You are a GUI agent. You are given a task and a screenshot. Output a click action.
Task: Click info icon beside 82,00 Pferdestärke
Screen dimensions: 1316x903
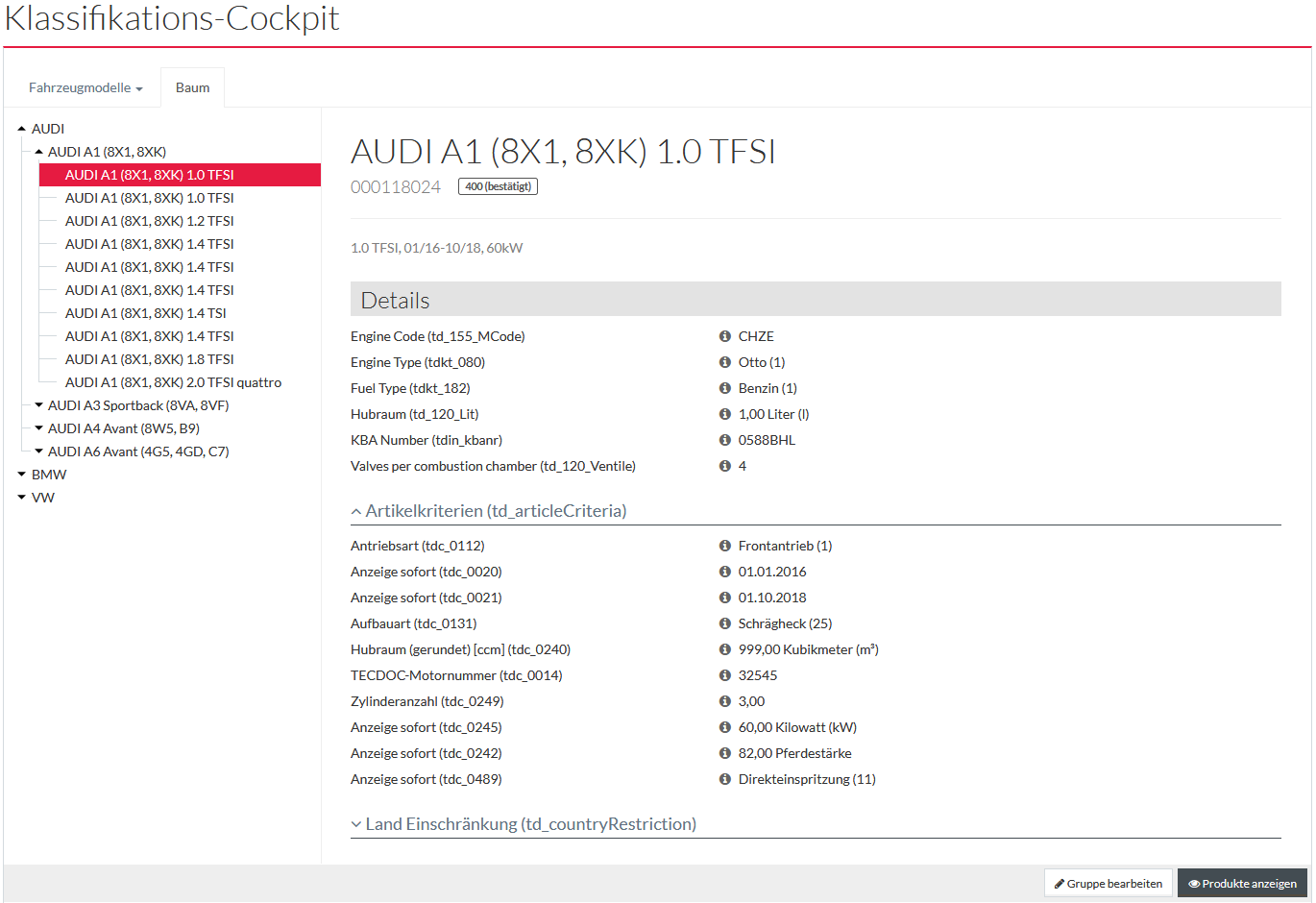click(x=725, y=753)
